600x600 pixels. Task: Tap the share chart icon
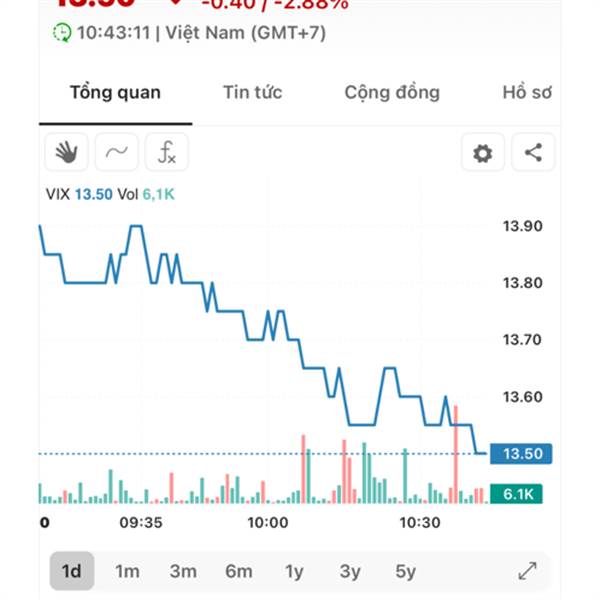(x=533, y=153)
